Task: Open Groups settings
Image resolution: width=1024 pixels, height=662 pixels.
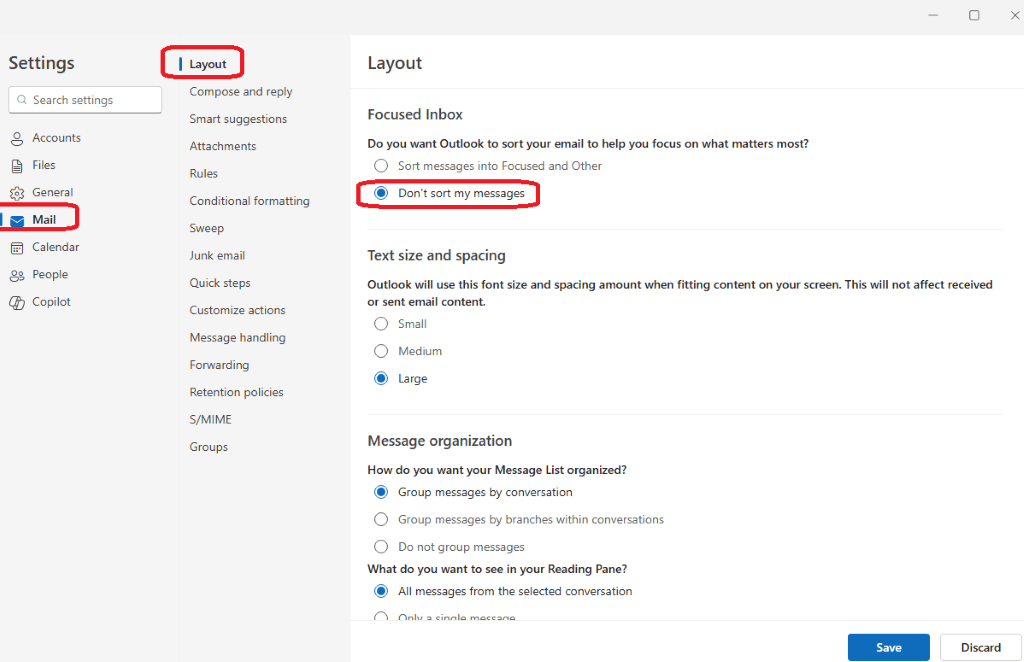Action: pos(208,447)
